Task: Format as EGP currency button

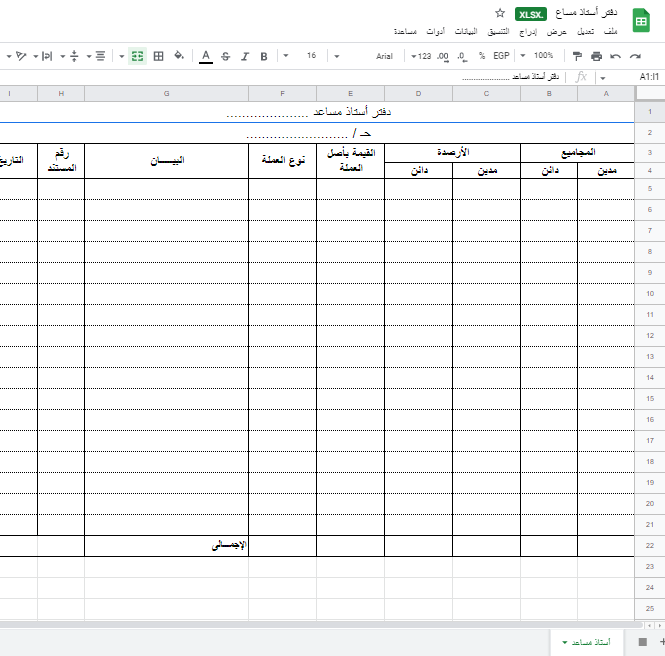Action: [501, 56]
